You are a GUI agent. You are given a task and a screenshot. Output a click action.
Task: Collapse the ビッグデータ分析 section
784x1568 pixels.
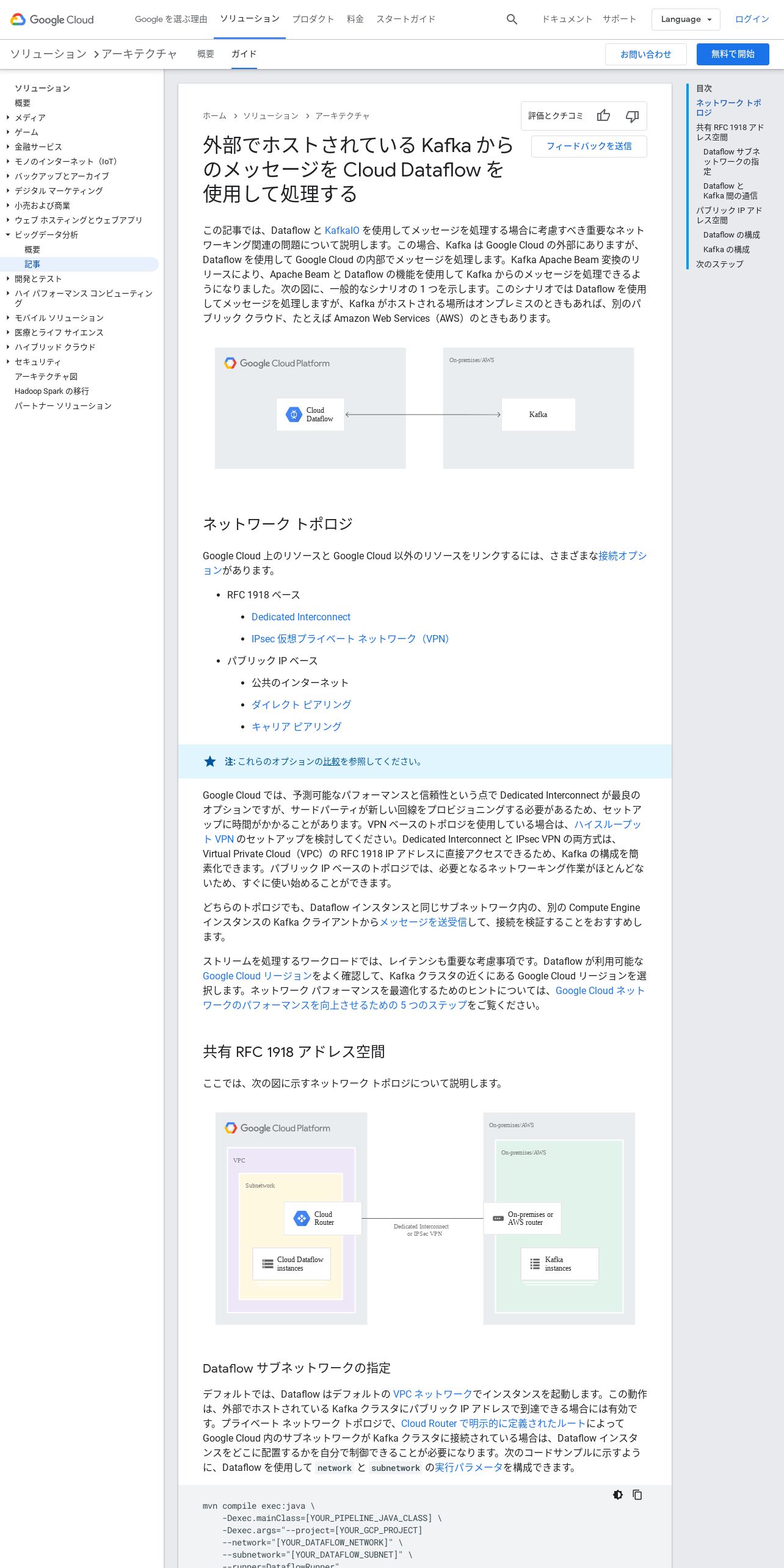pos(8,235)
